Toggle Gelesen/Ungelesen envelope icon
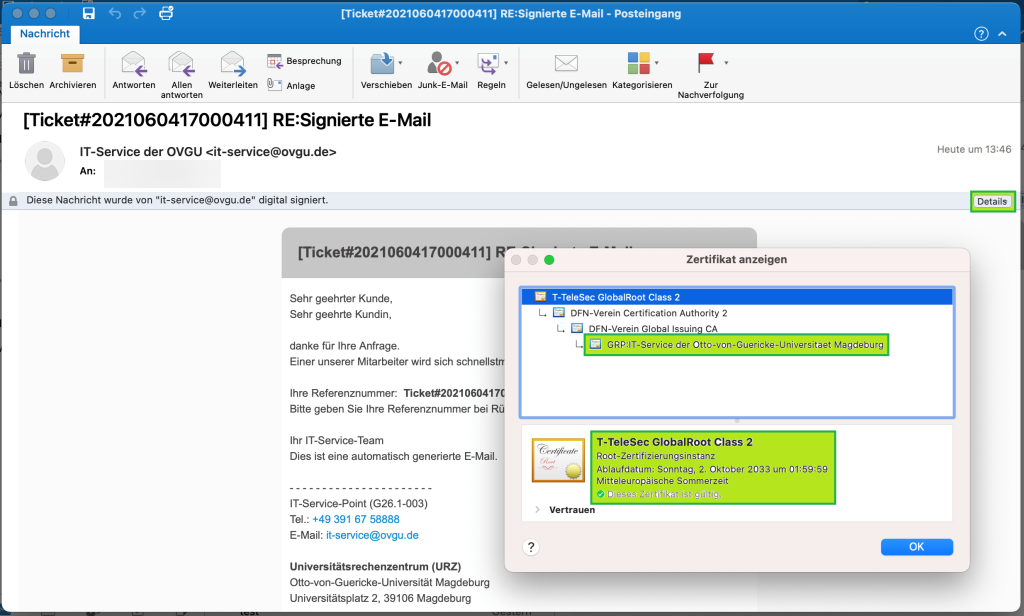1024x616 pixels. point(566,63)
